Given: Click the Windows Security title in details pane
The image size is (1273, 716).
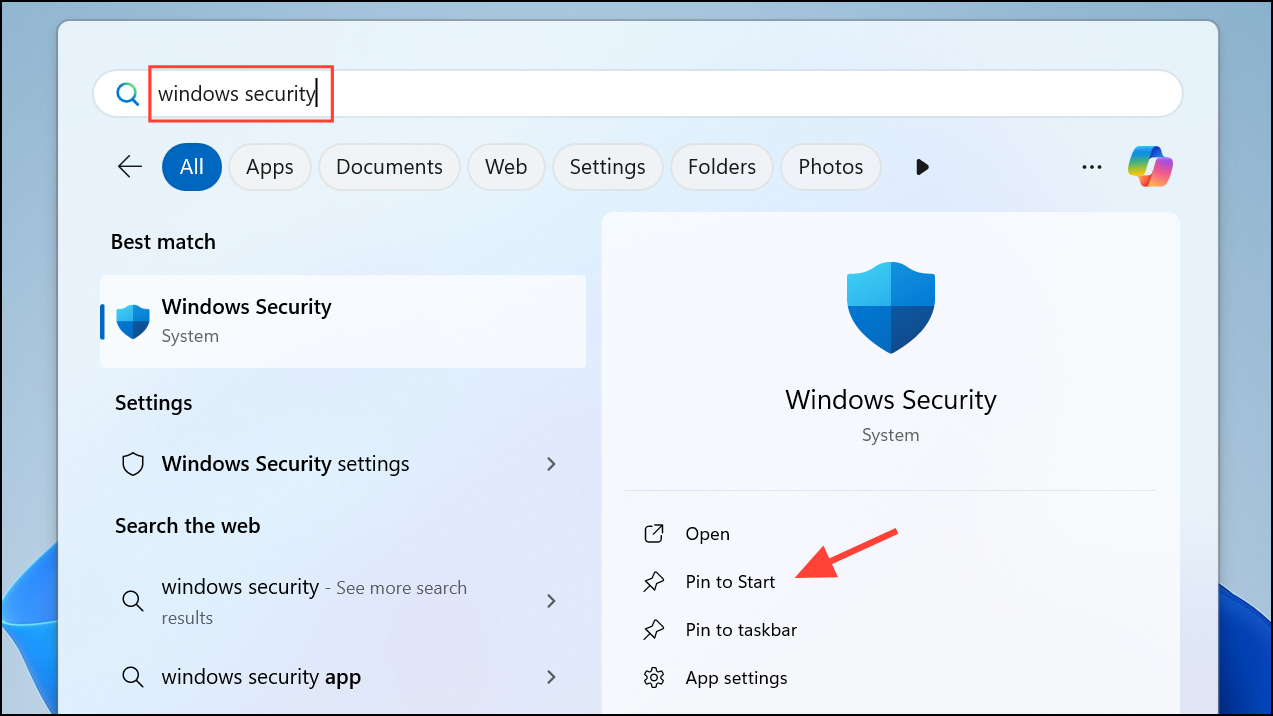Looking at the screenshot, I should click(x=890, y=400).
